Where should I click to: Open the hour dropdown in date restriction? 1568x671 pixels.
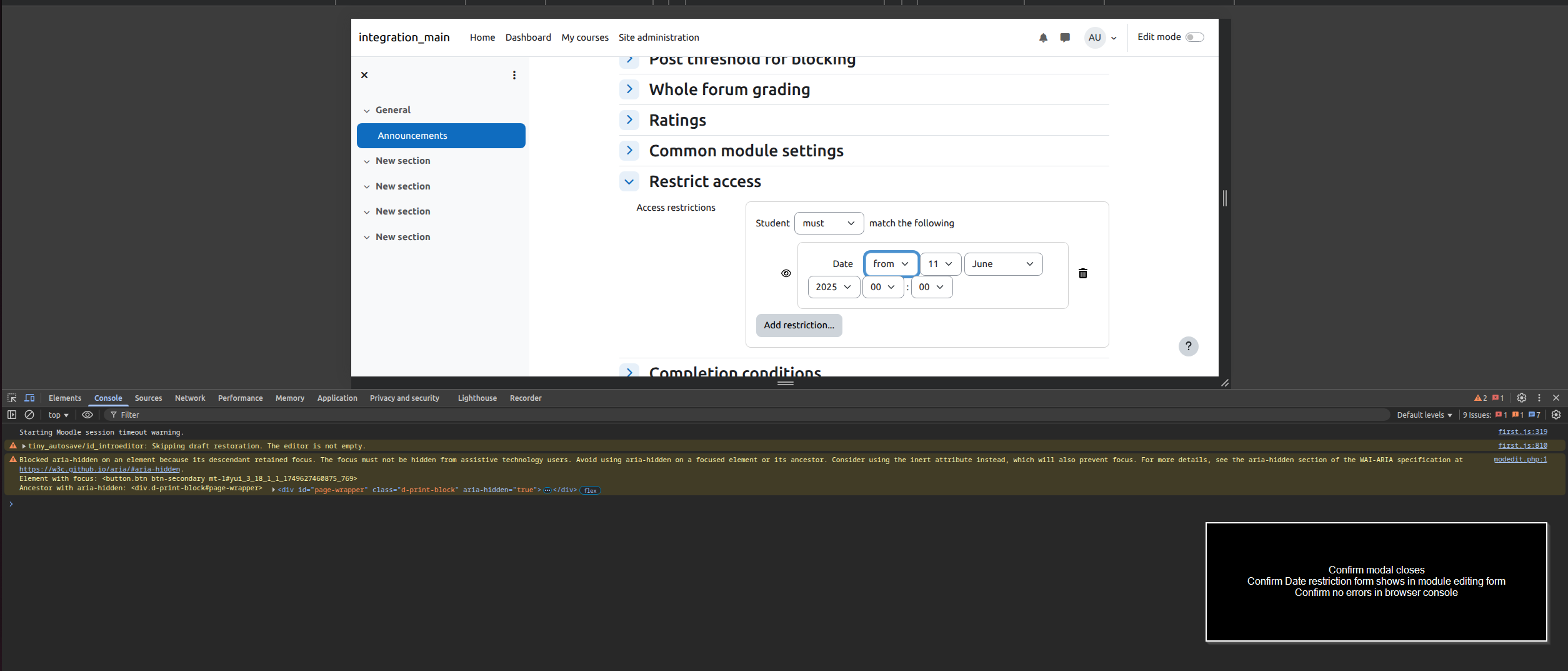coord(883,287)
